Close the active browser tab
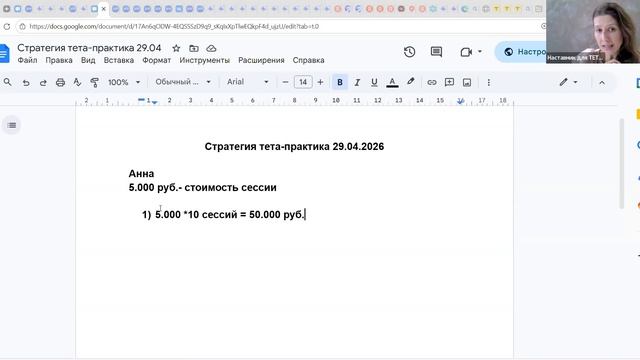 click(104, 9)
